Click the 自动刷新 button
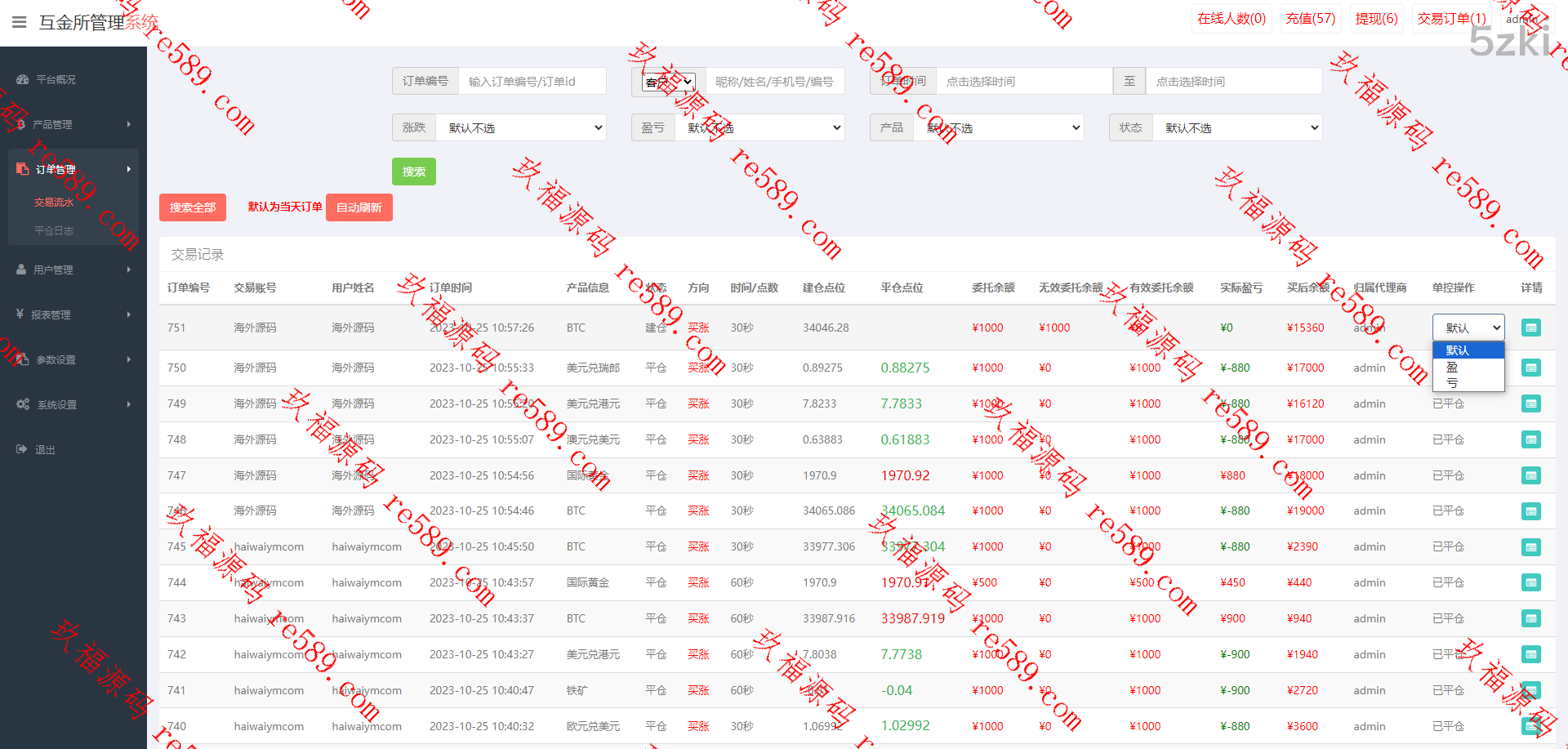This screenshot has height=749, width=1568. click(359, 207)
